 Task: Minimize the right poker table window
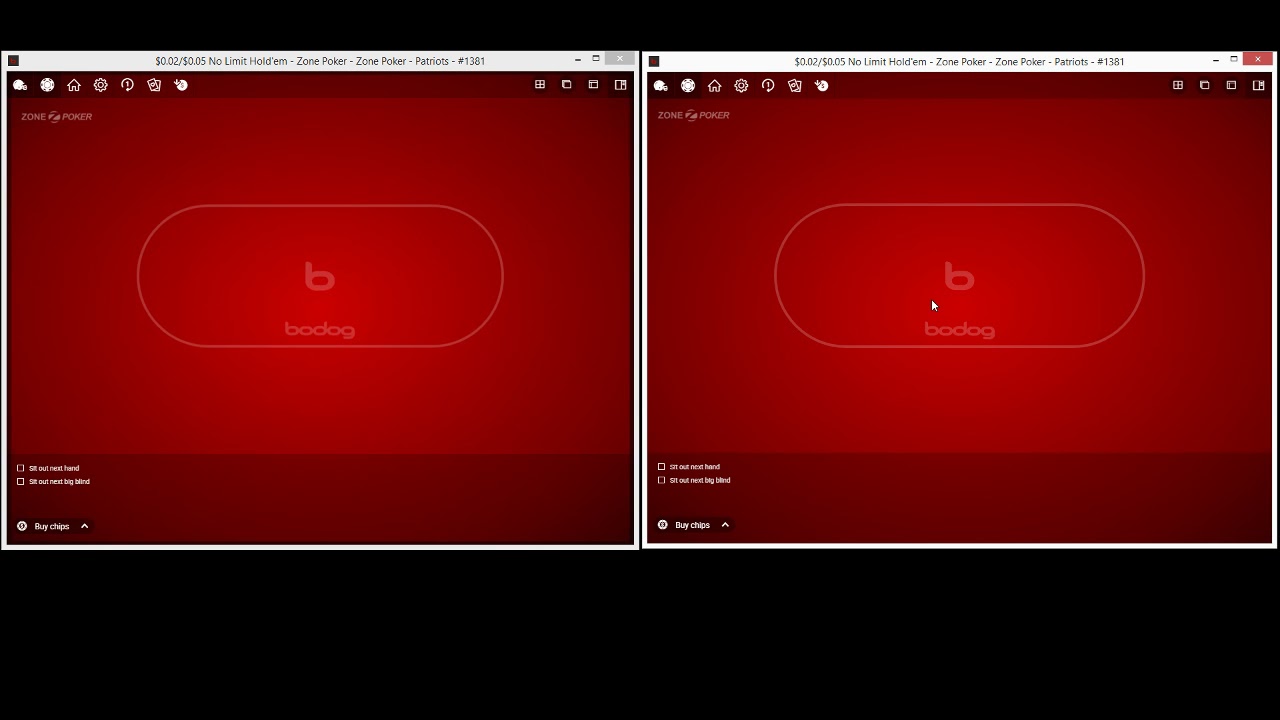point(1216,61)
